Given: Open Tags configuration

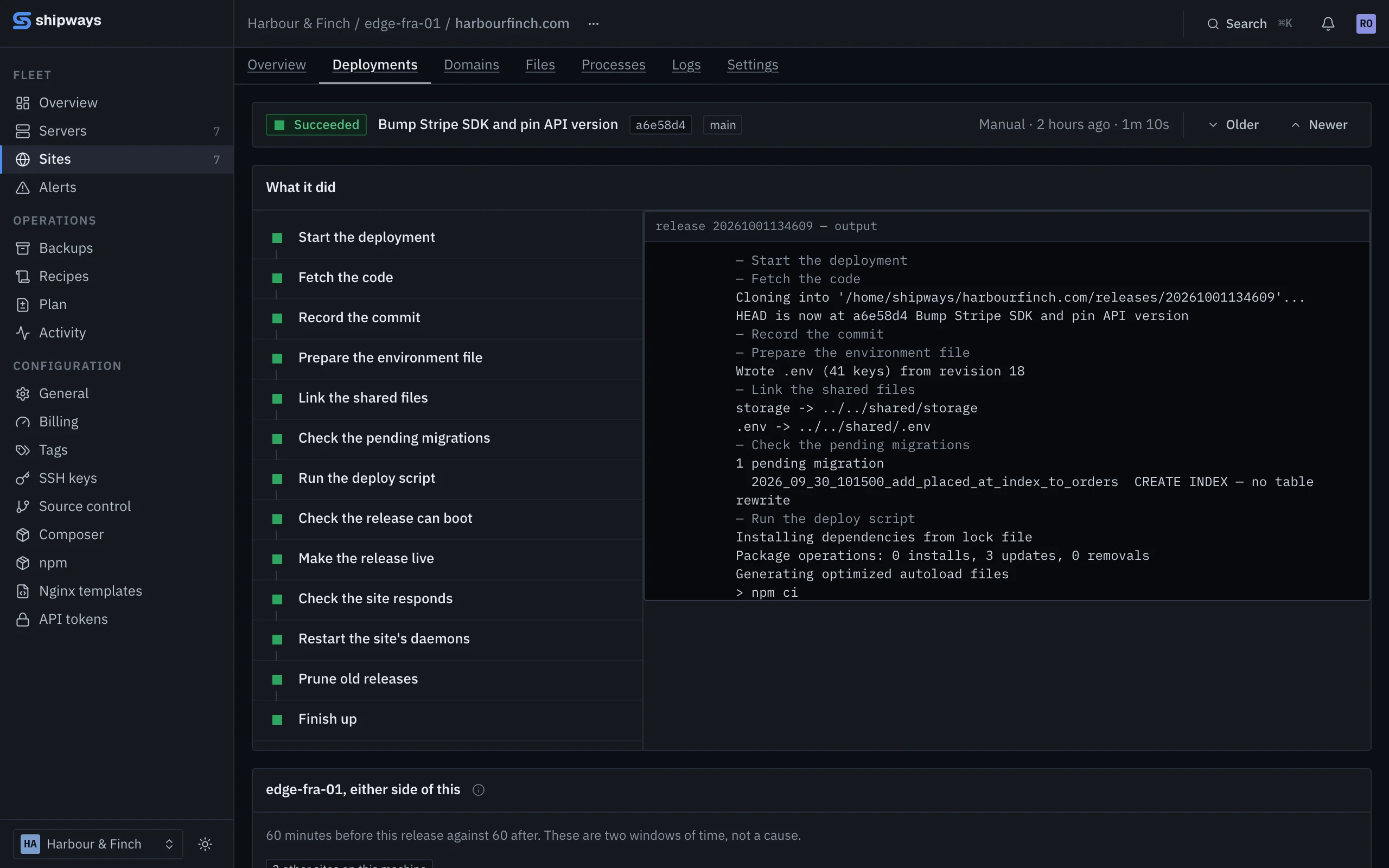Looking at the screenshot, I should pos(117,450).
